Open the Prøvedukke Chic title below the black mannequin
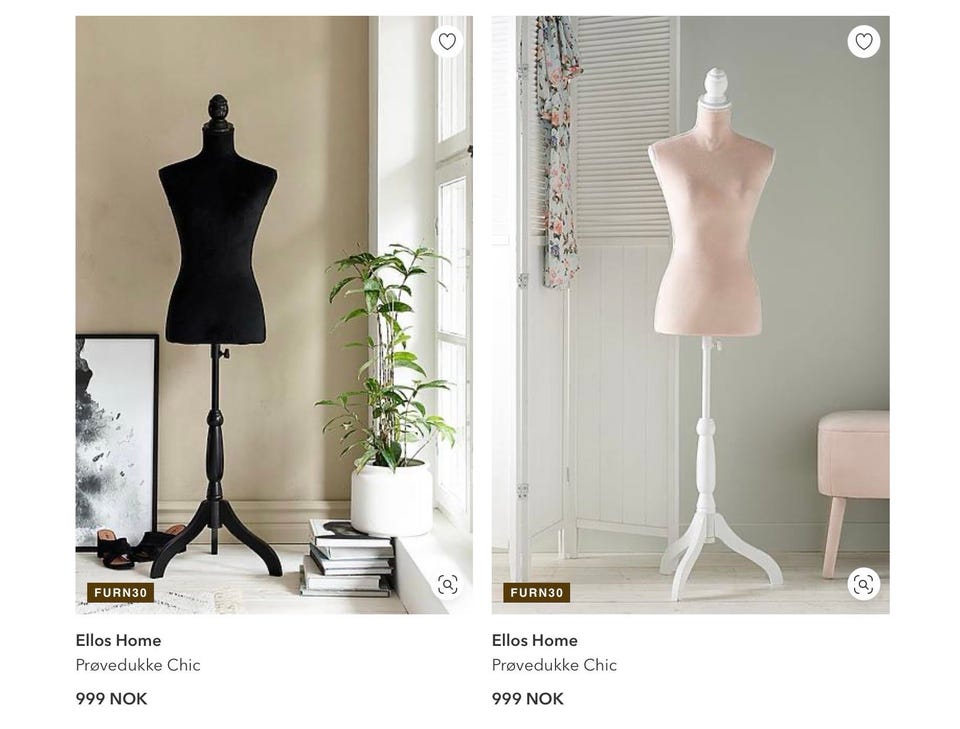The image size is (960, 729). click(x=138, y=665)
